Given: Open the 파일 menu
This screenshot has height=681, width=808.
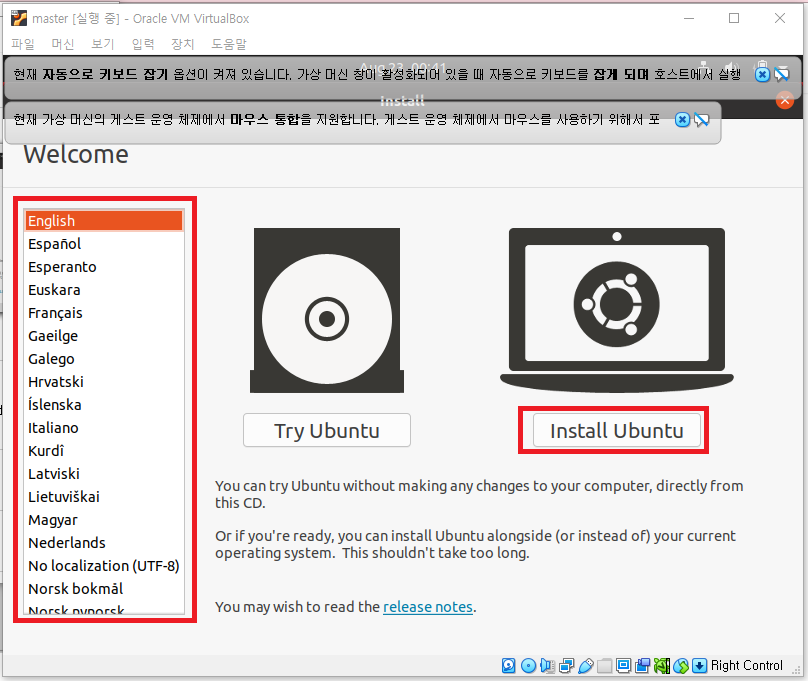Looking at the screenshot, I should [23, 44].
